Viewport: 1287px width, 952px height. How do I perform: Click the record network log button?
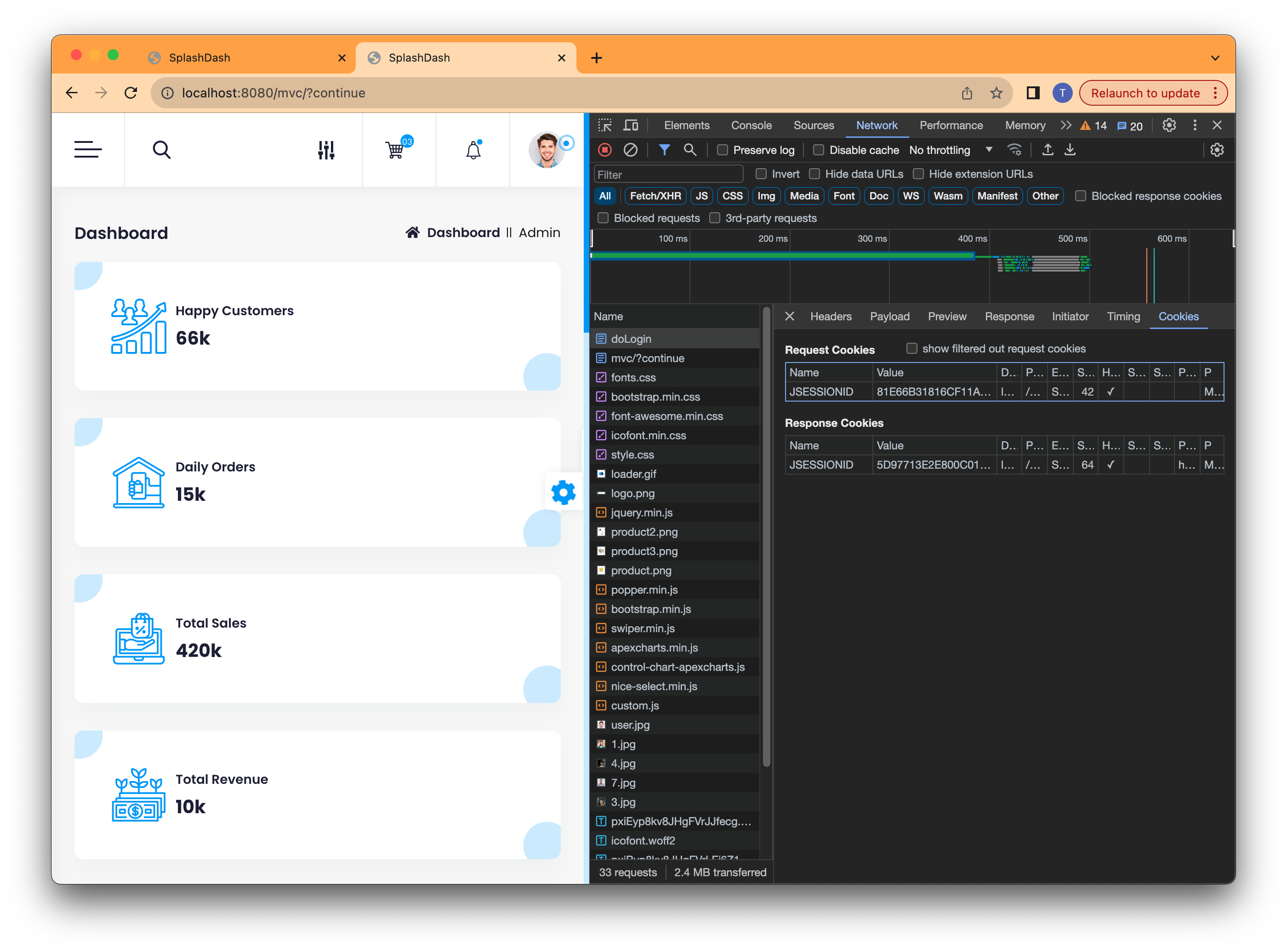[604, 150]
